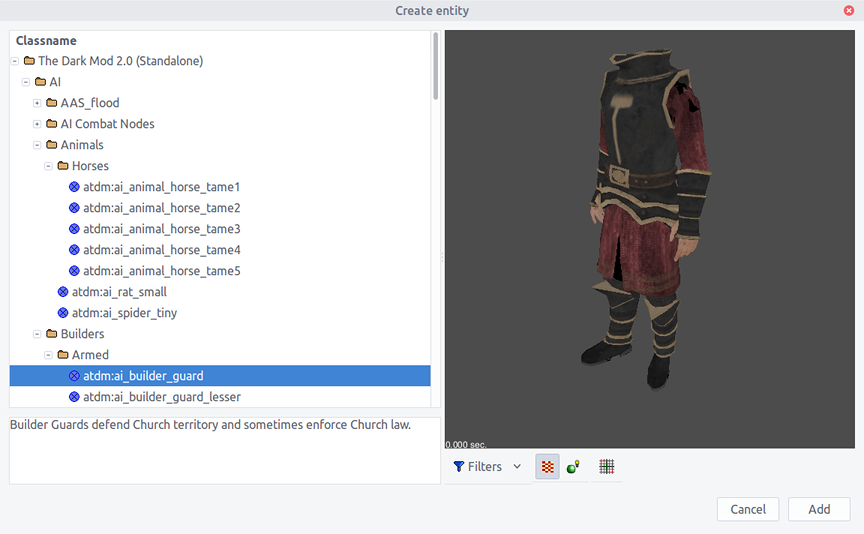This screenshot has height=534, width=864.
Task: Select atdm:ai_builder_guard_lesser entity
Action: tap(161, 397)
